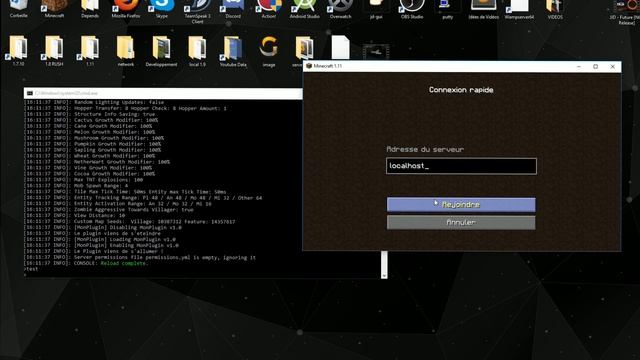Launch TeamSpeak 3 Client shortcut
This screenshot has width=640, height=360.
click(198, 10)
